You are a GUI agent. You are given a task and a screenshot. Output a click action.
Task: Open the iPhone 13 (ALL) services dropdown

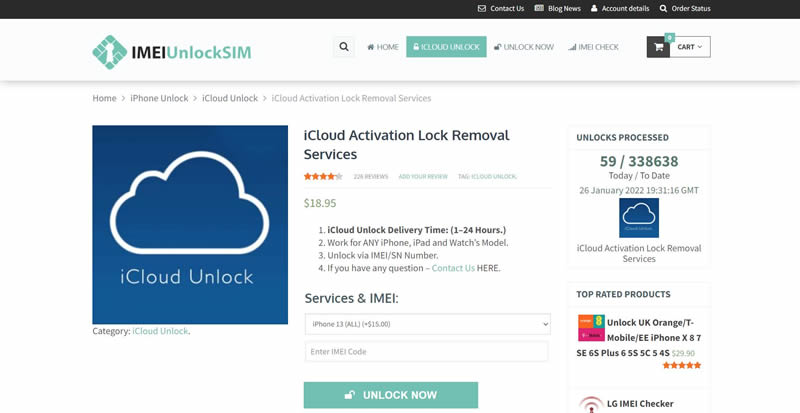(x=428, y=324)
